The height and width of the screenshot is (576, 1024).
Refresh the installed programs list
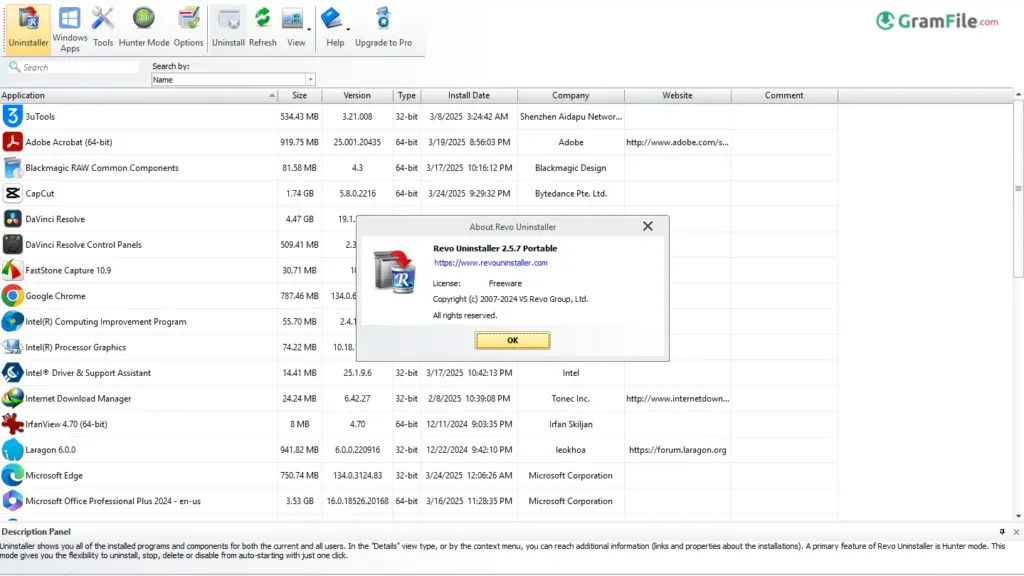(x=263, y=28)
